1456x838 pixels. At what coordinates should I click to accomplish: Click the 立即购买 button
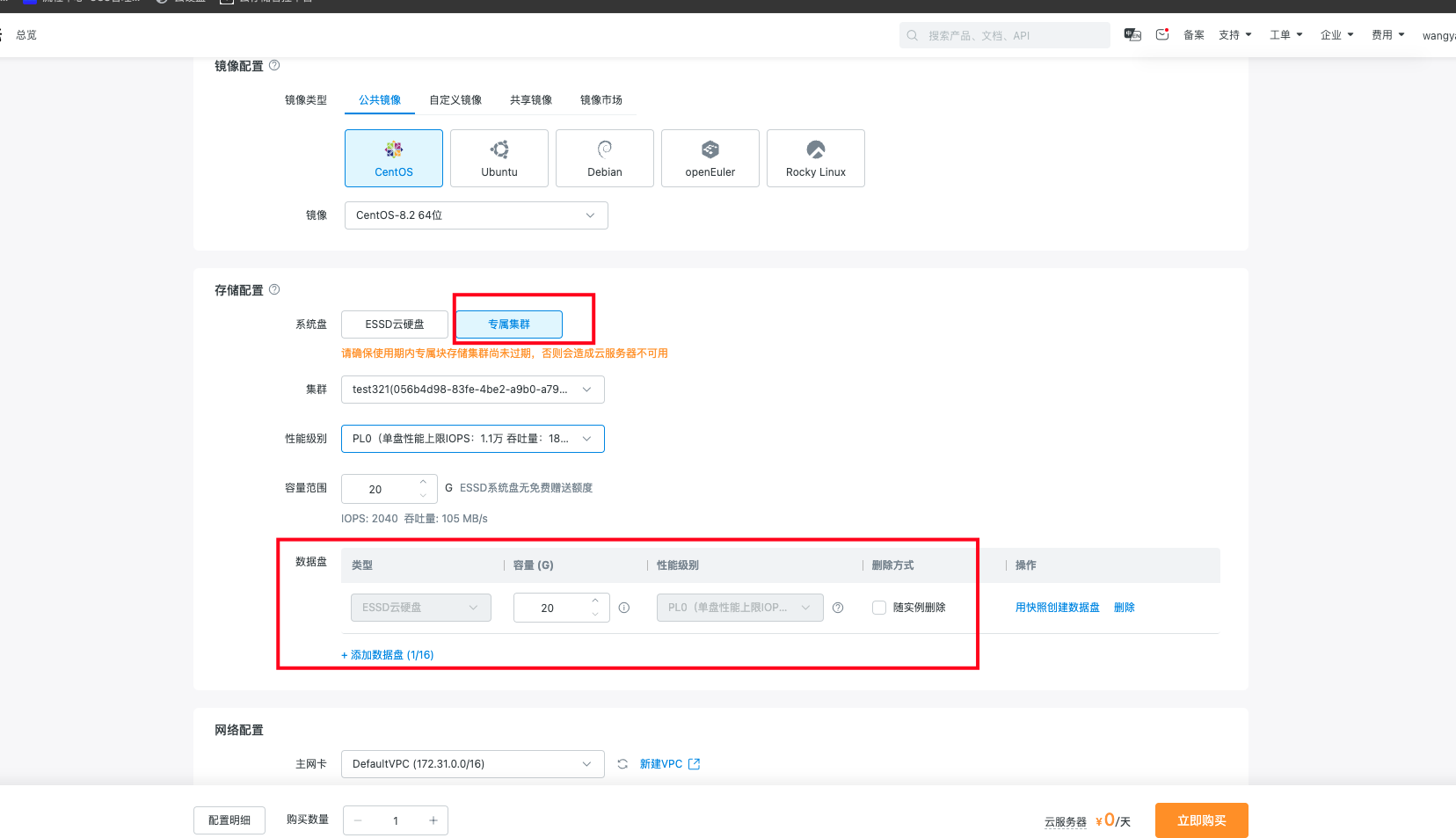(1201, 820)
